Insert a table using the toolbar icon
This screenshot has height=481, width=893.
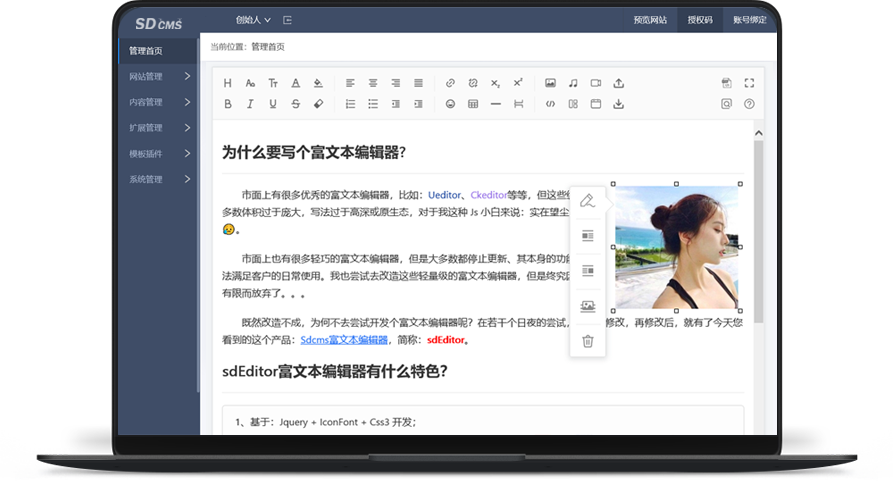(x=473, y=104)
